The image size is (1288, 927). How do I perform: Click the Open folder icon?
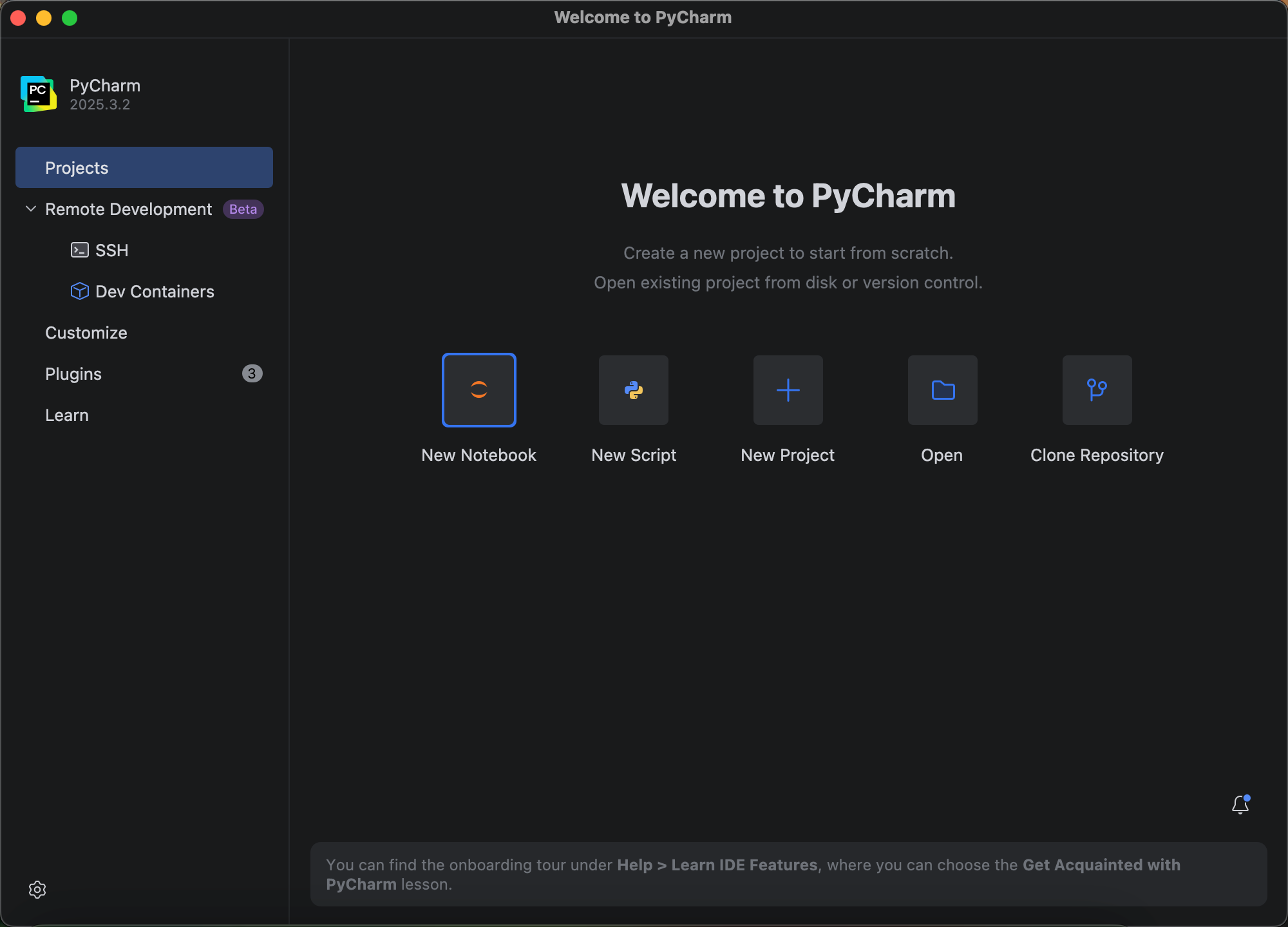click(x=942, y=389)
